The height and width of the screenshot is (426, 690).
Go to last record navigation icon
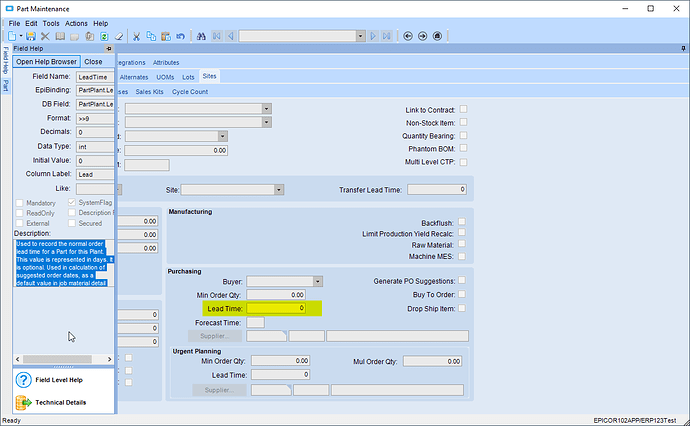pyautogui.click(x=386, y=36)
